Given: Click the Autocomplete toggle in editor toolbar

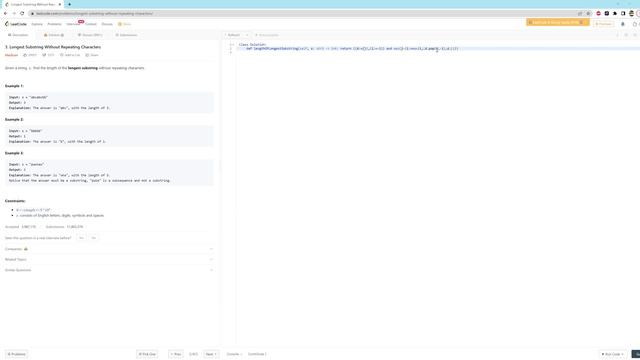Looking at the screenshot, I should coord(267,35).
